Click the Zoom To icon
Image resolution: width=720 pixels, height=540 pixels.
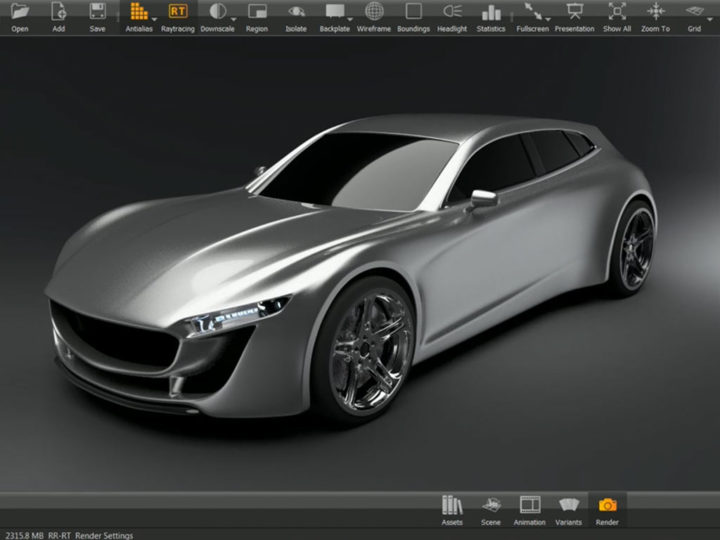[x=655, y=17]
